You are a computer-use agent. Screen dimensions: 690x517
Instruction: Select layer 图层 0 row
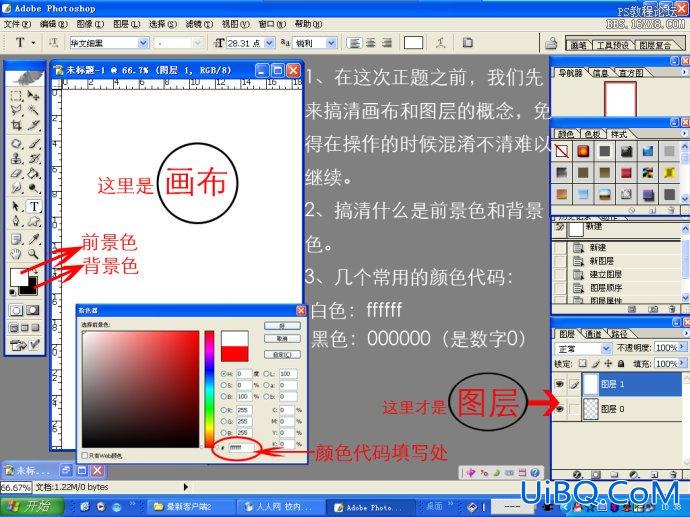coord(617,409)
